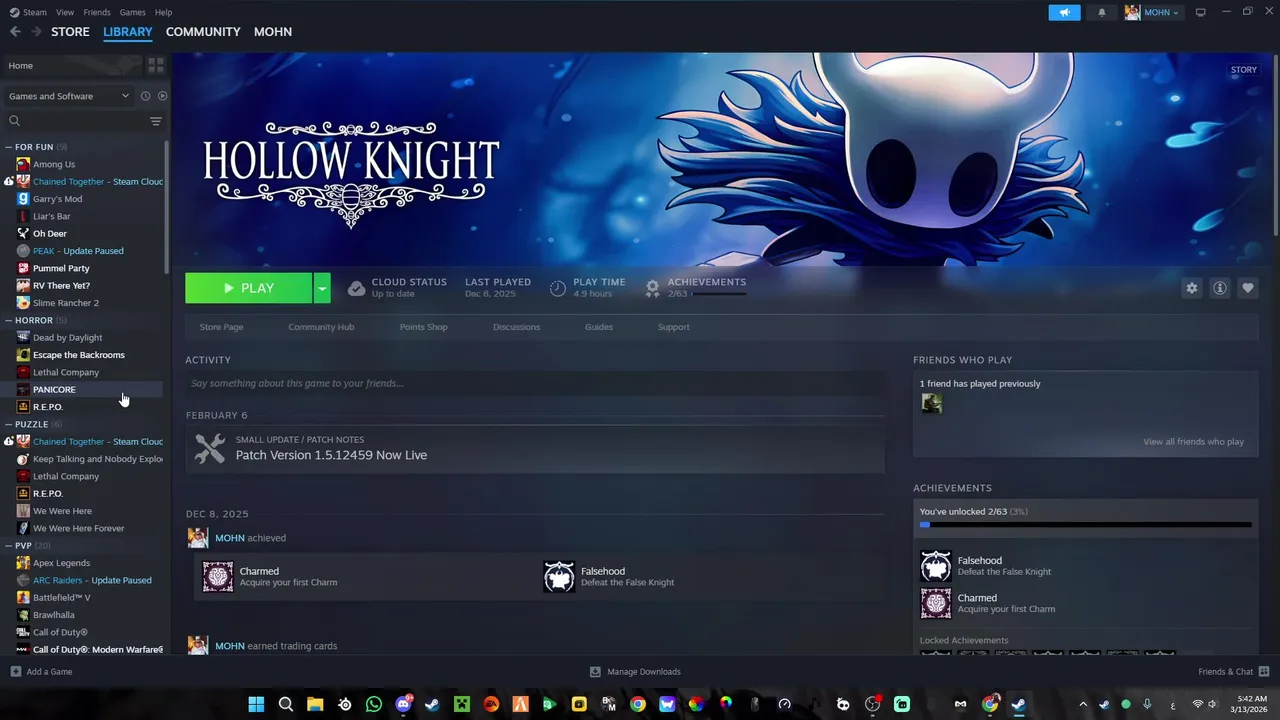Click achievements unlocked 2/63 progress bar
This screenshot has width=1280, height=720.
[1086, 524]
